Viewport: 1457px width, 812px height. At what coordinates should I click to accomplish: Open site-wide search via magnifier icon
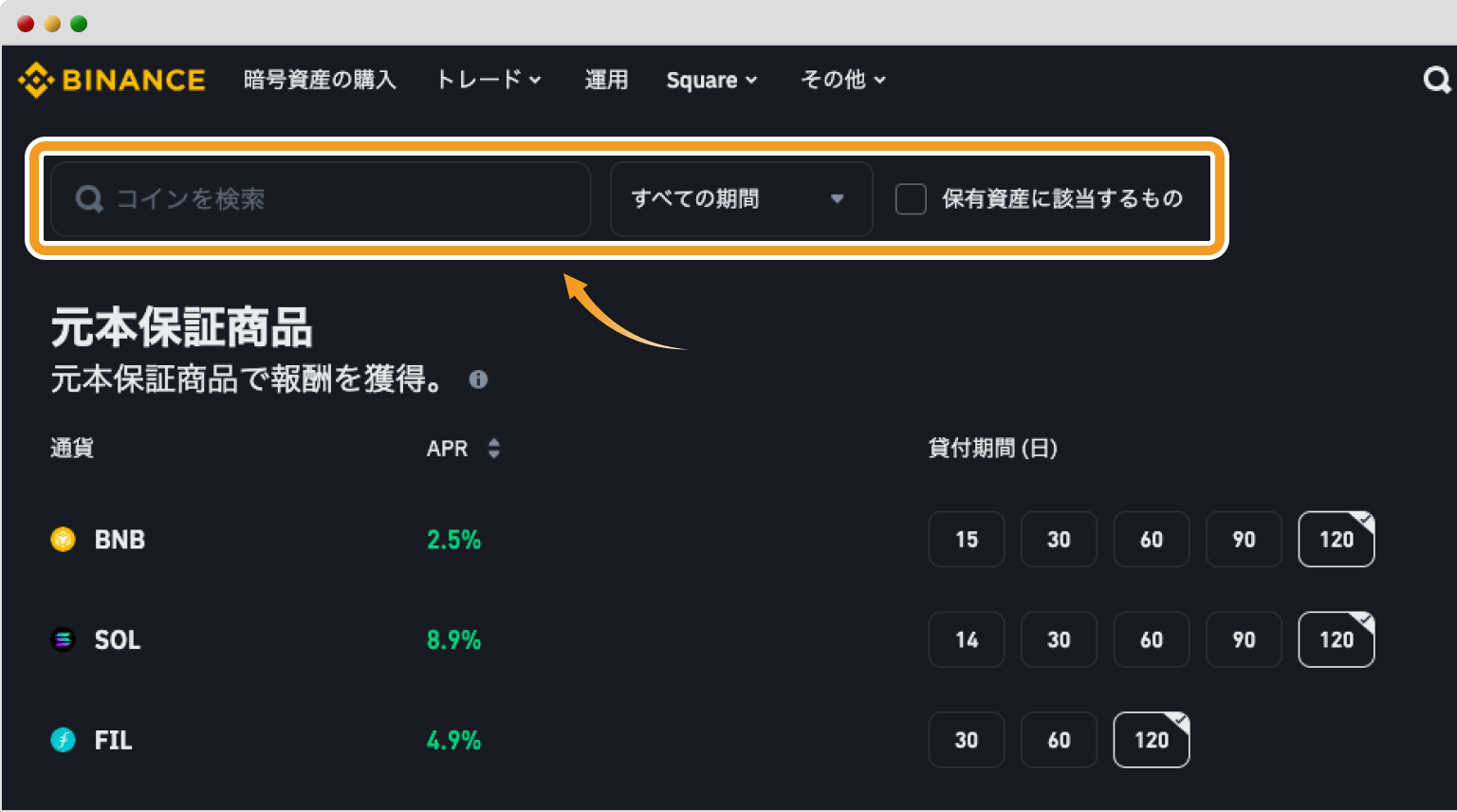[1435, 80]
